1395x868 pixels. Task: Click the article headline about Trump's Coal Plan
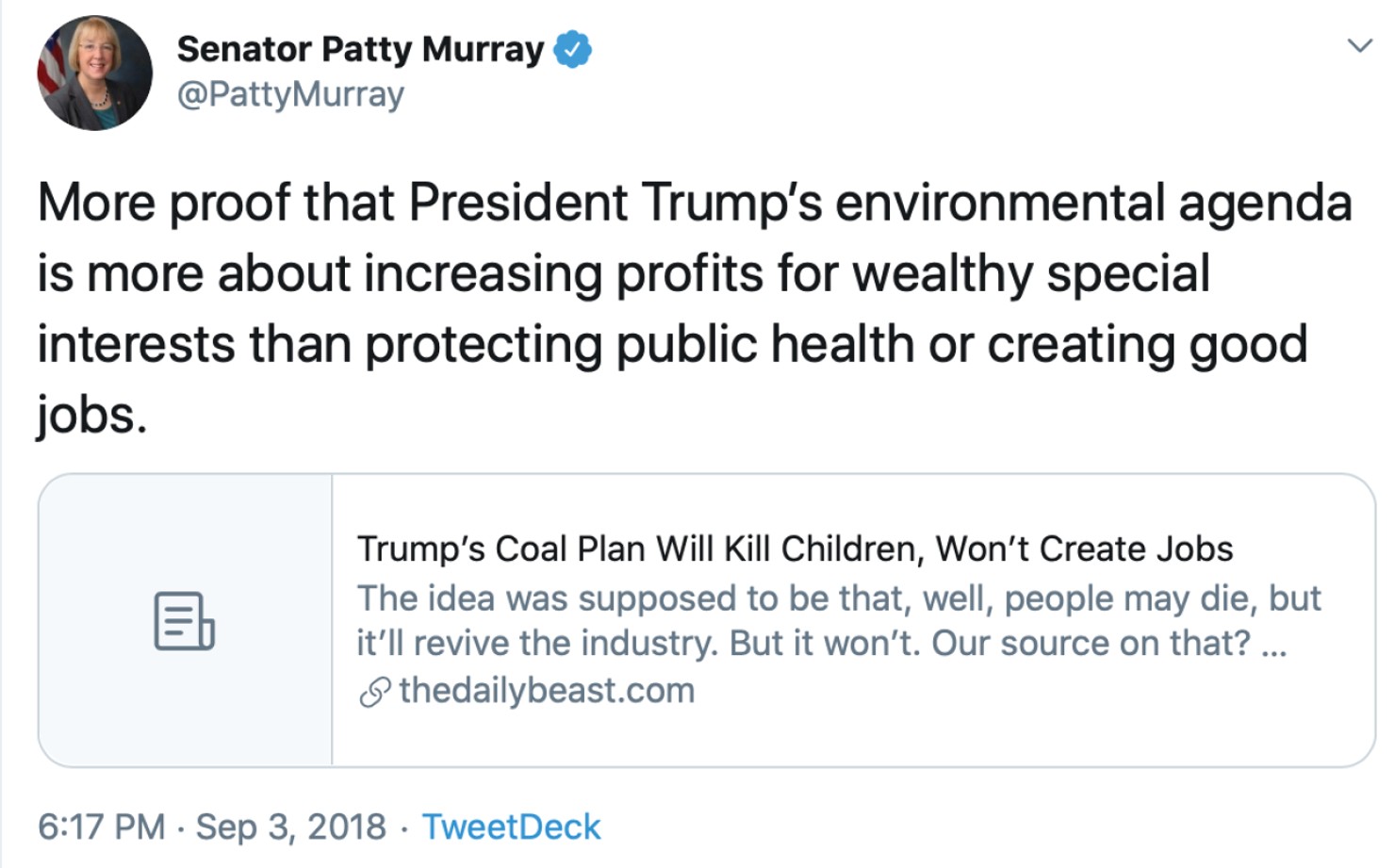[799, 548]
